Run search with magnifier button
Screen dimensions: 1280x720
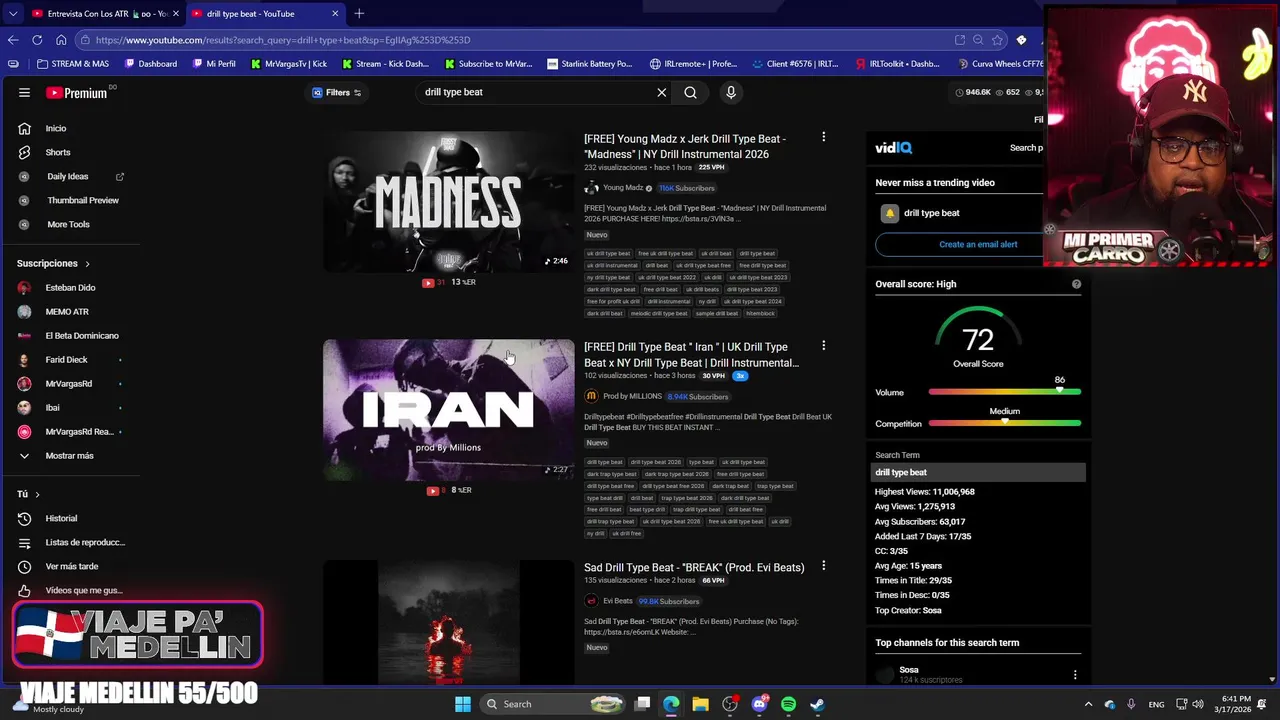[690, 92]
